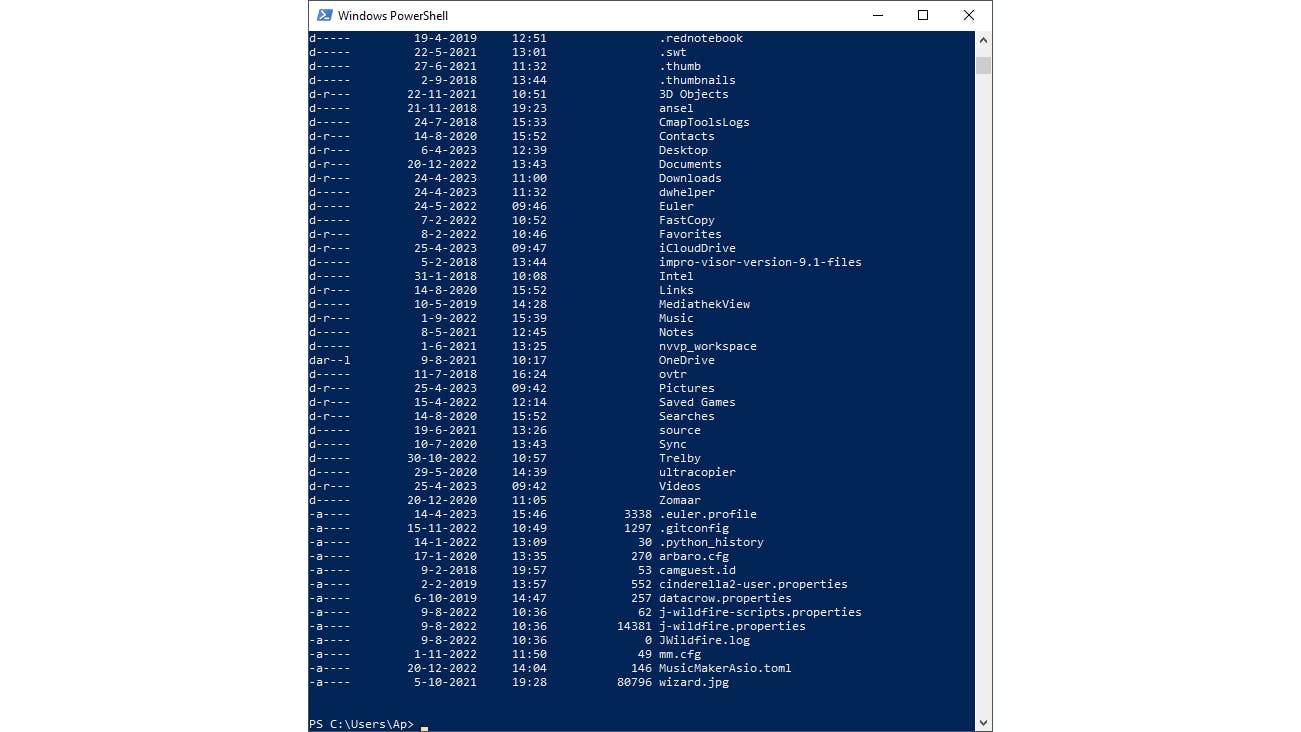The image size is (1301, 732).
Task: Click the file size value '80796'
Action: (634, 682)
